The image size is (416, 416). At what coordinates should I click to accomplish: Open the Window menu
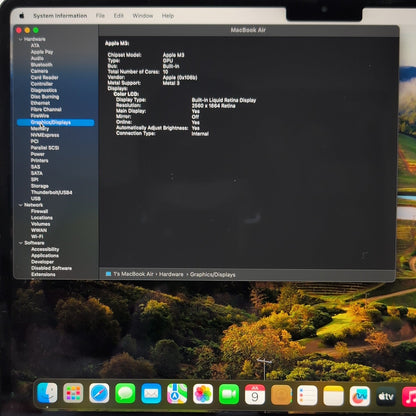point(143,16)
